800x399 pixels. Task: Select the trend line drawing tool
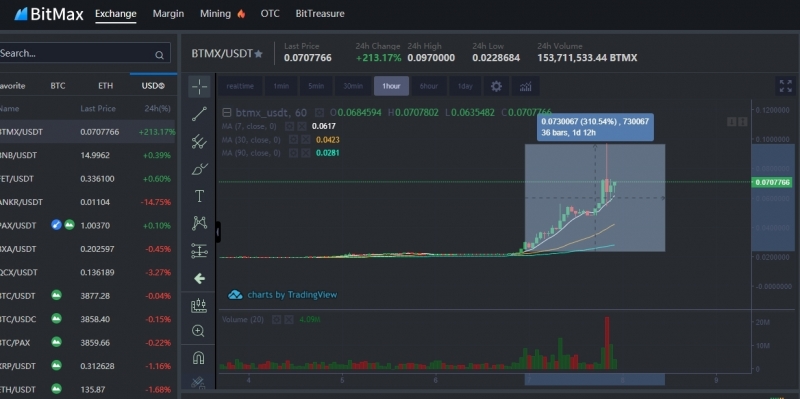(x=199, y=114)
